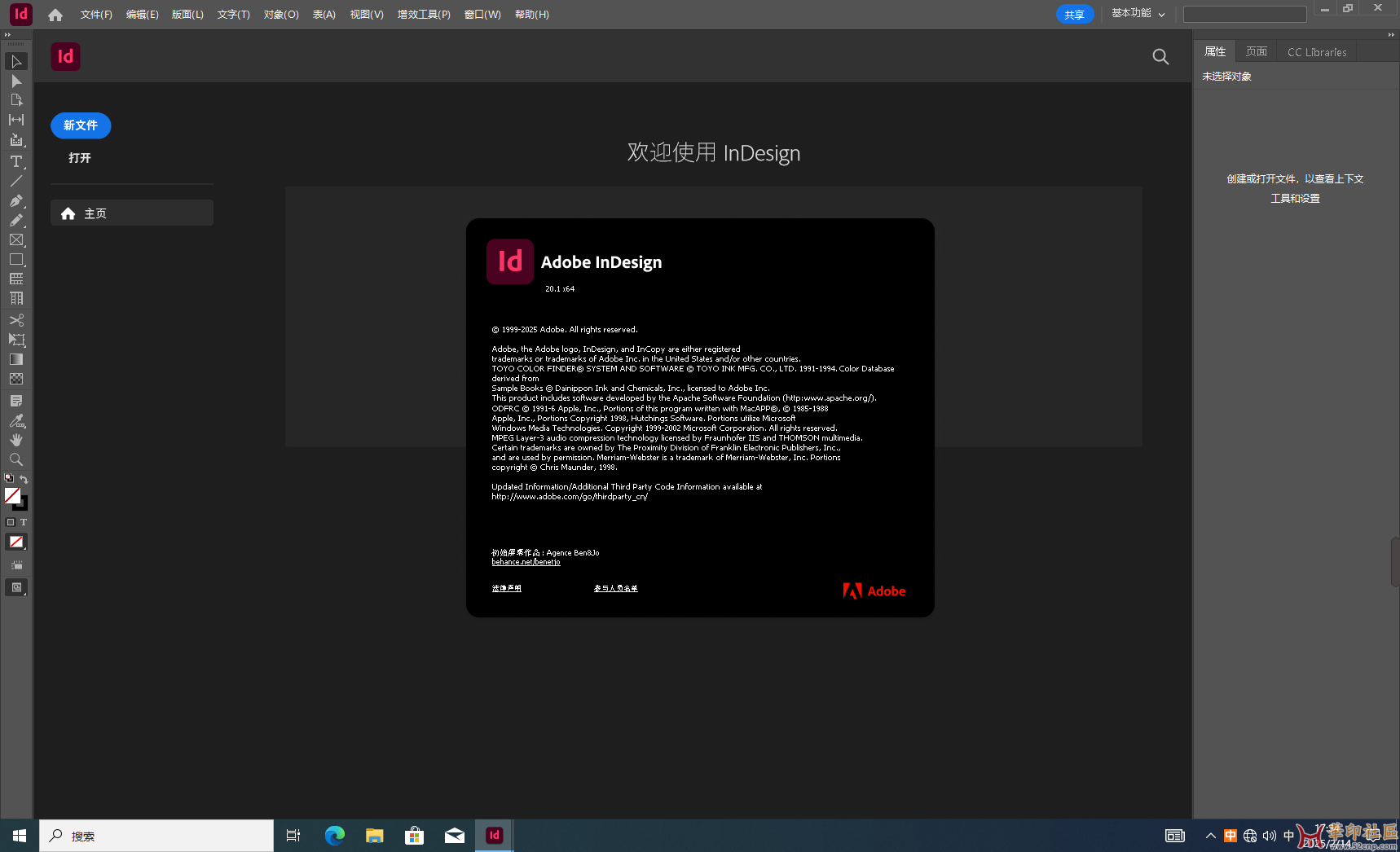The width and height of the screenshot is (1400, 852).
Task: Open the Apply None color flyout
Action: pyautogui.click(x=16, y=542)
